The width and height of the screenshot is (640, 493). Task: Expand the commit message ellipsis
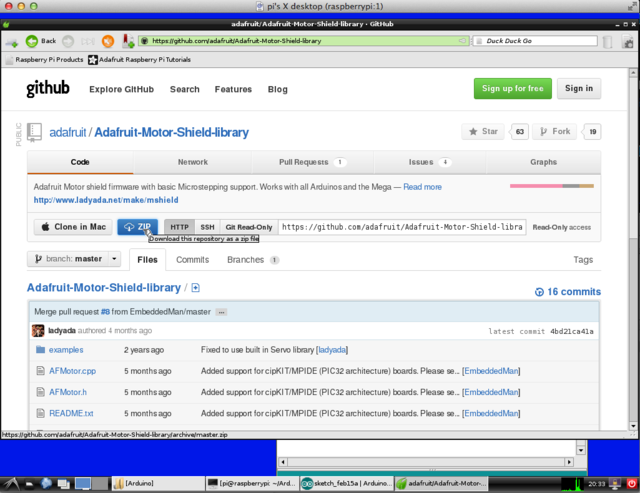(221, 312)
